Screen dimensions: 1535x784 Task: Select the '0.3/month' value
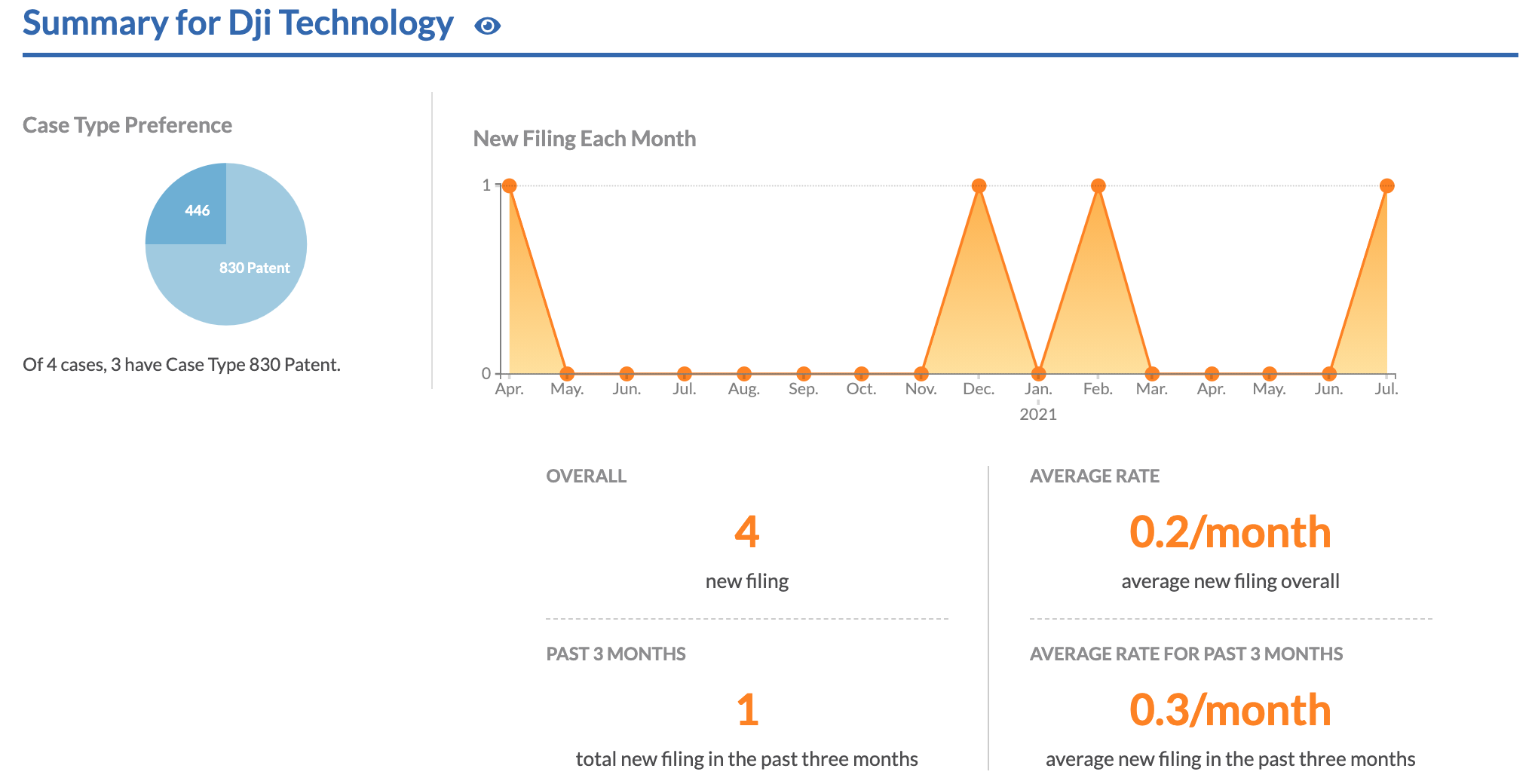pyautogui.click(x=1230, y=709)
